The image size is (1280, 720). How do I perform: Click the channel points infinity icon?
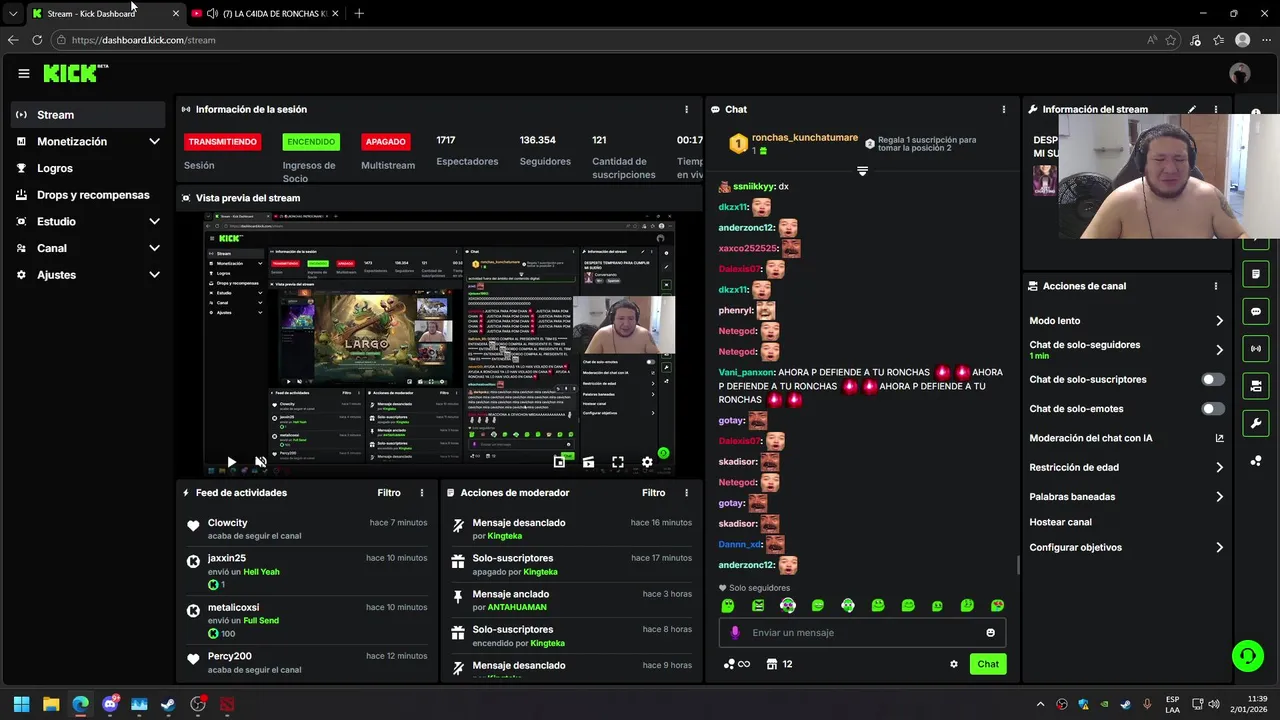click(x=737, y=664)
